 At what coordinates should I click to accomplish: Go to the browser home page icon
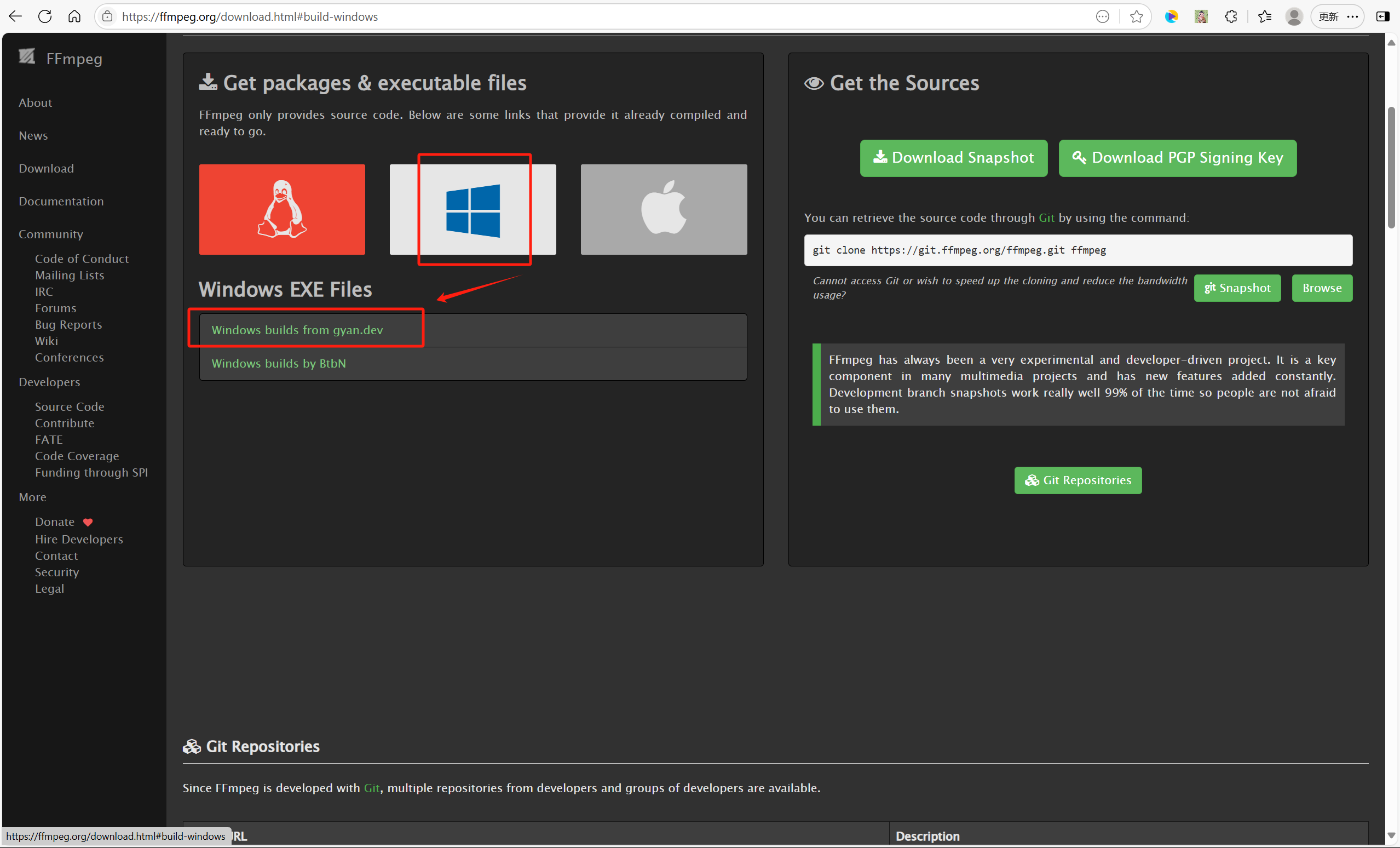pyautogui.click(x=74, y=16)
